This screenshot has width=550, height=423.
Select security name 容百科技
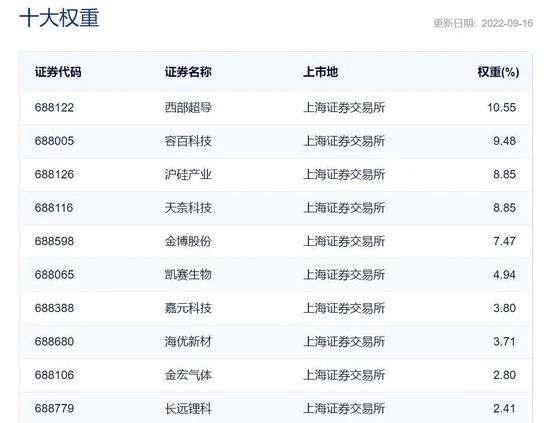[188, 141]
